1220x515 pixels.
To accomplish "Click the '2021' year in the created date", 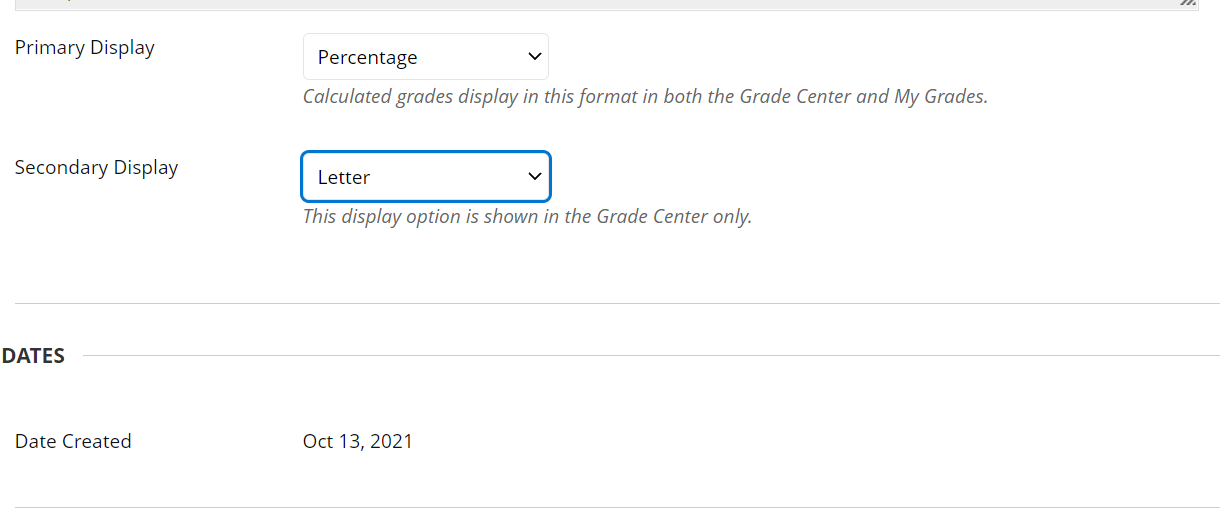I will pos(391,441).
